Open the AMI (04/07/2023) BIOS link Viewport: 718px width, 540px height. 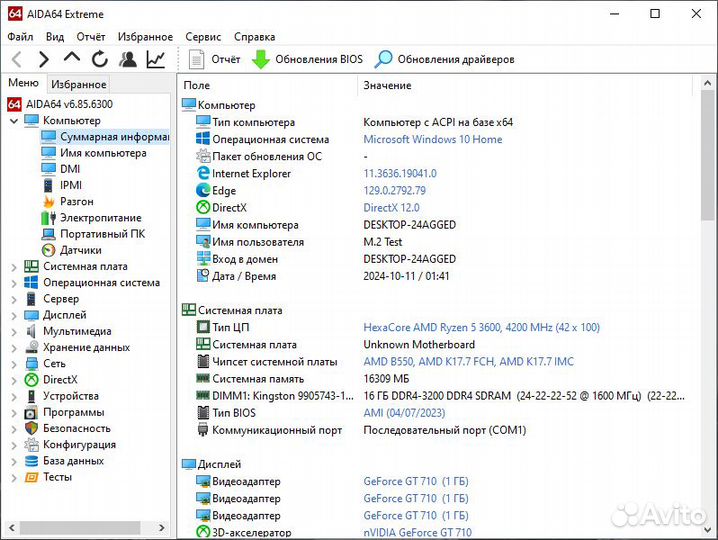[404, 413]
